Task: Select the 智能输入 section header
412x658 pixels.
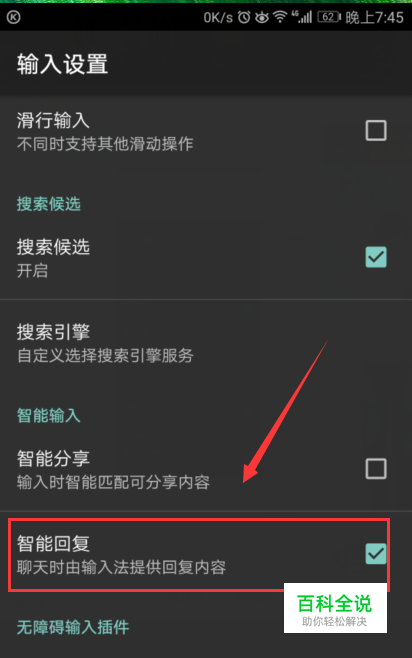Action: click(x=49, y=415)
